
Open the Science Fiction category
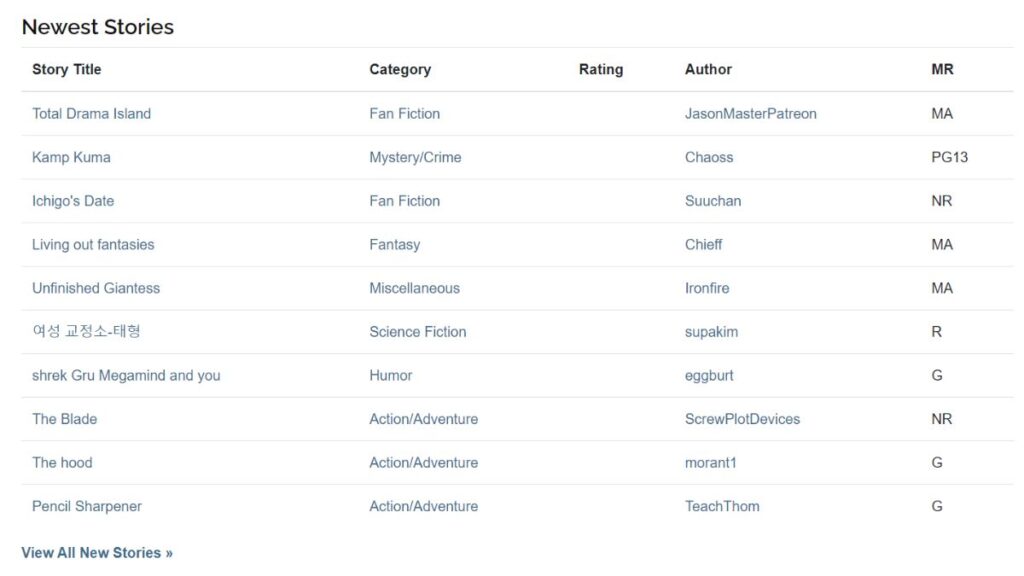coord(417,332)
